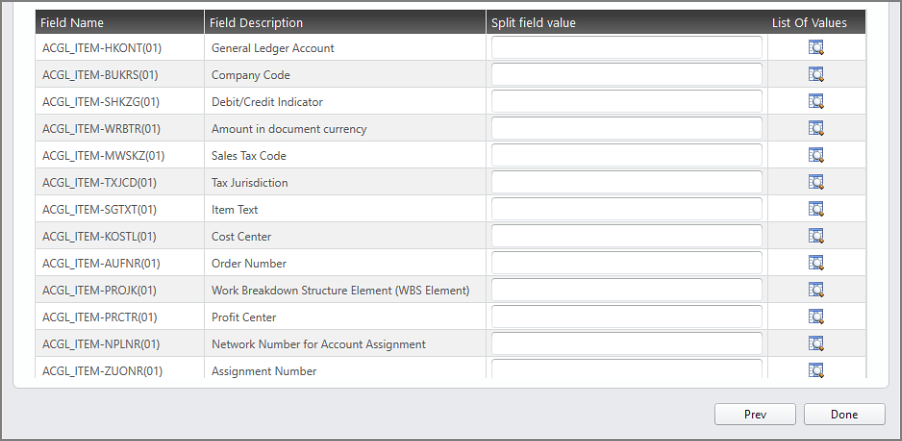Screen dimensions: 902x441
Task: Click the 'Company Code' description text
Action: 251,75
